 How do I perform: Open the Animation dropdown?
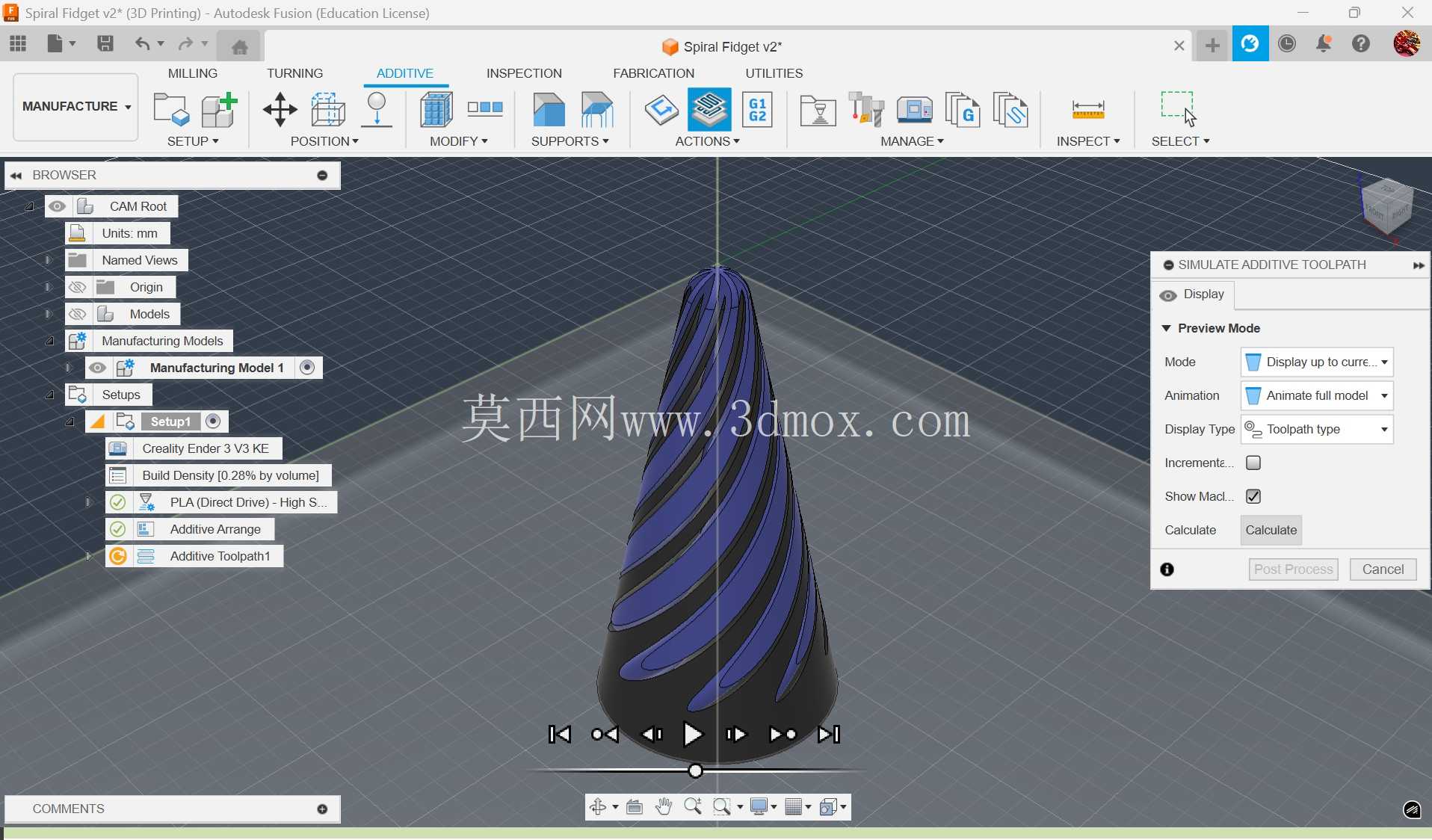1317,395
